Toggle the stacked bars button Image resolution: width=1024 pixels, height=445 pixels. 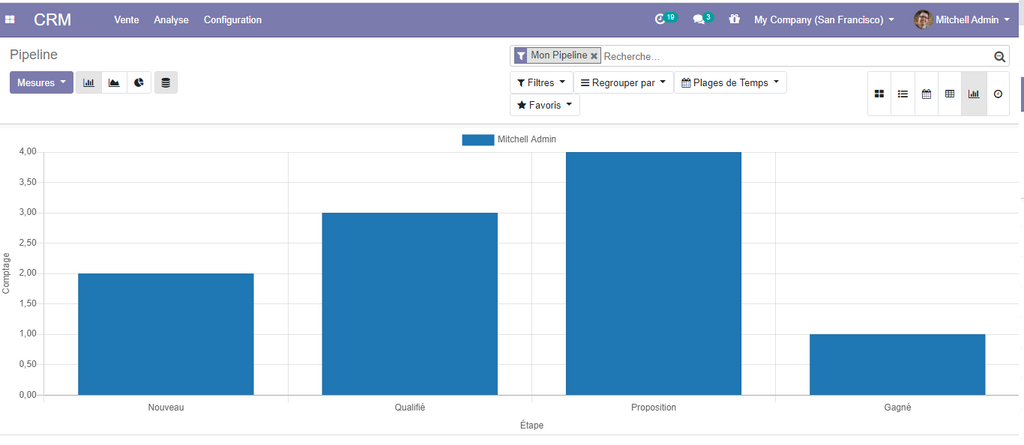(166, 83)
